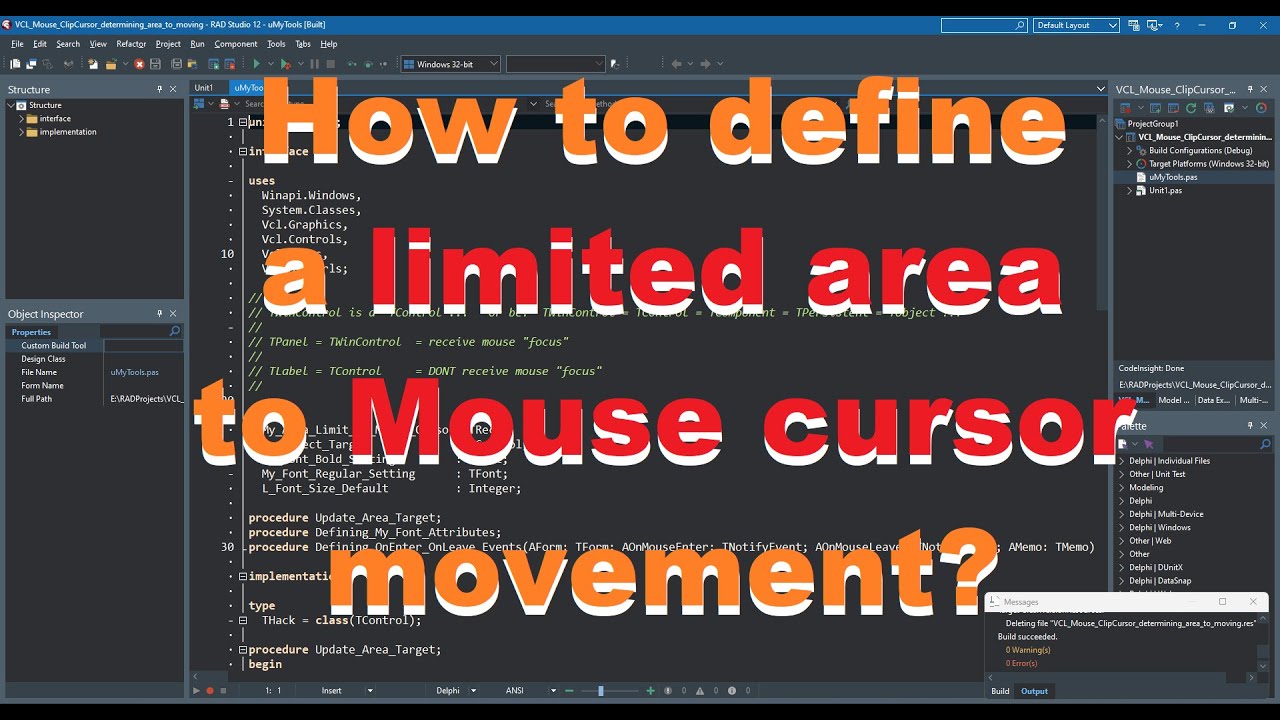Close the Structure panel
1280x720 pixels.
(x=173, y=89)
